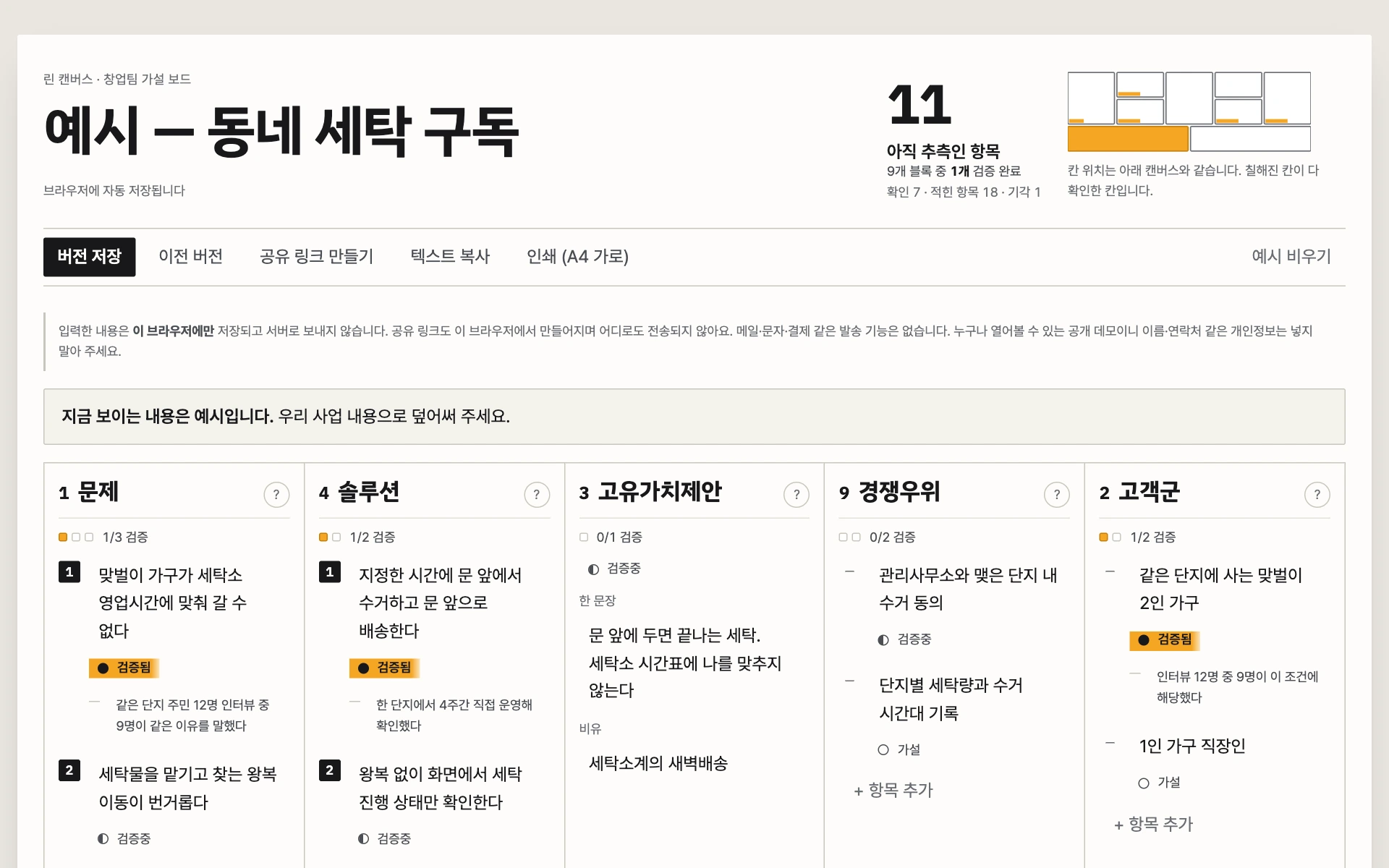Toggle 검증중 status in 고유가치제안 block

[615, 569]
